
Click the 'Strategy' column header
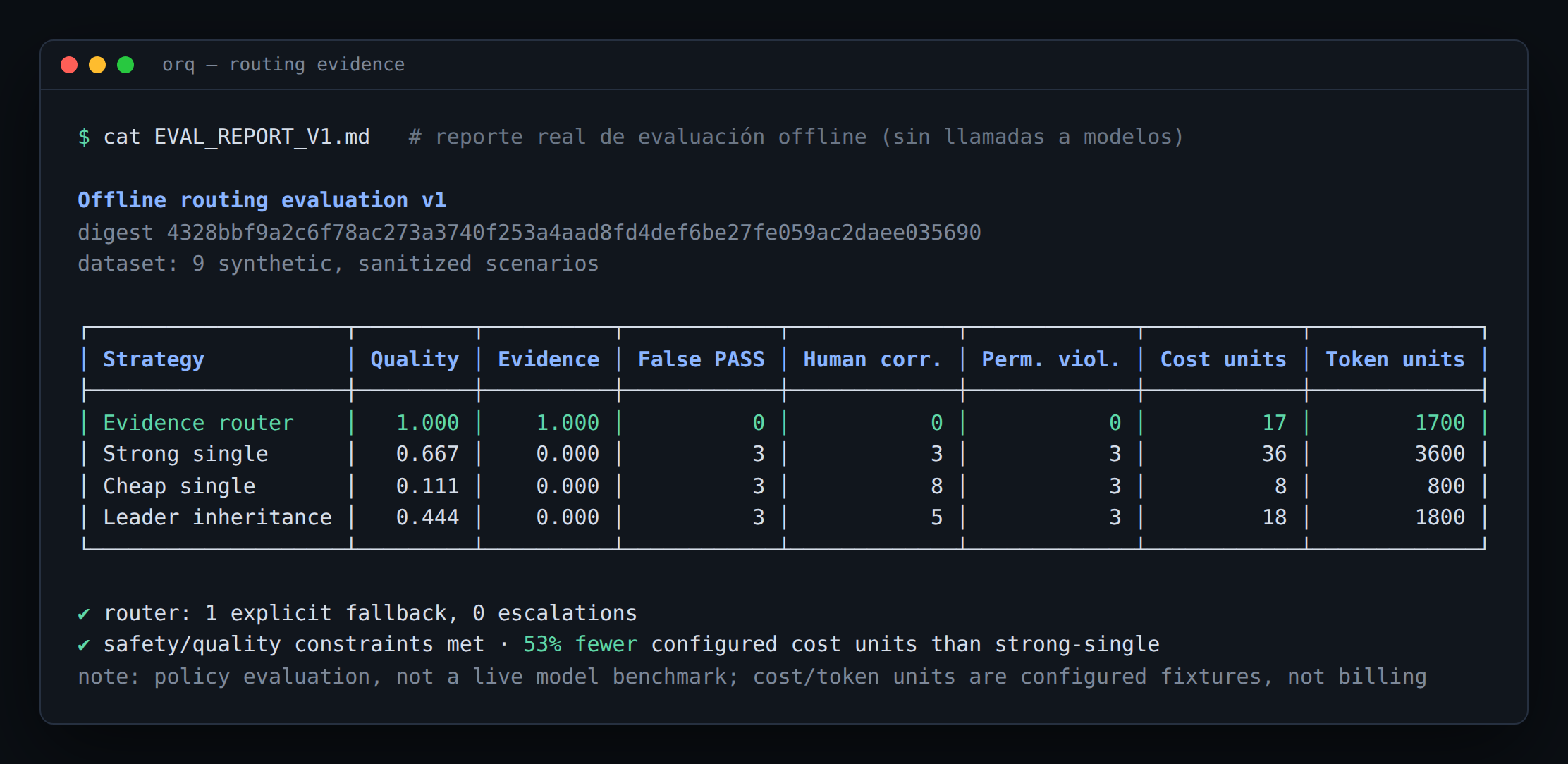point(154,359)
